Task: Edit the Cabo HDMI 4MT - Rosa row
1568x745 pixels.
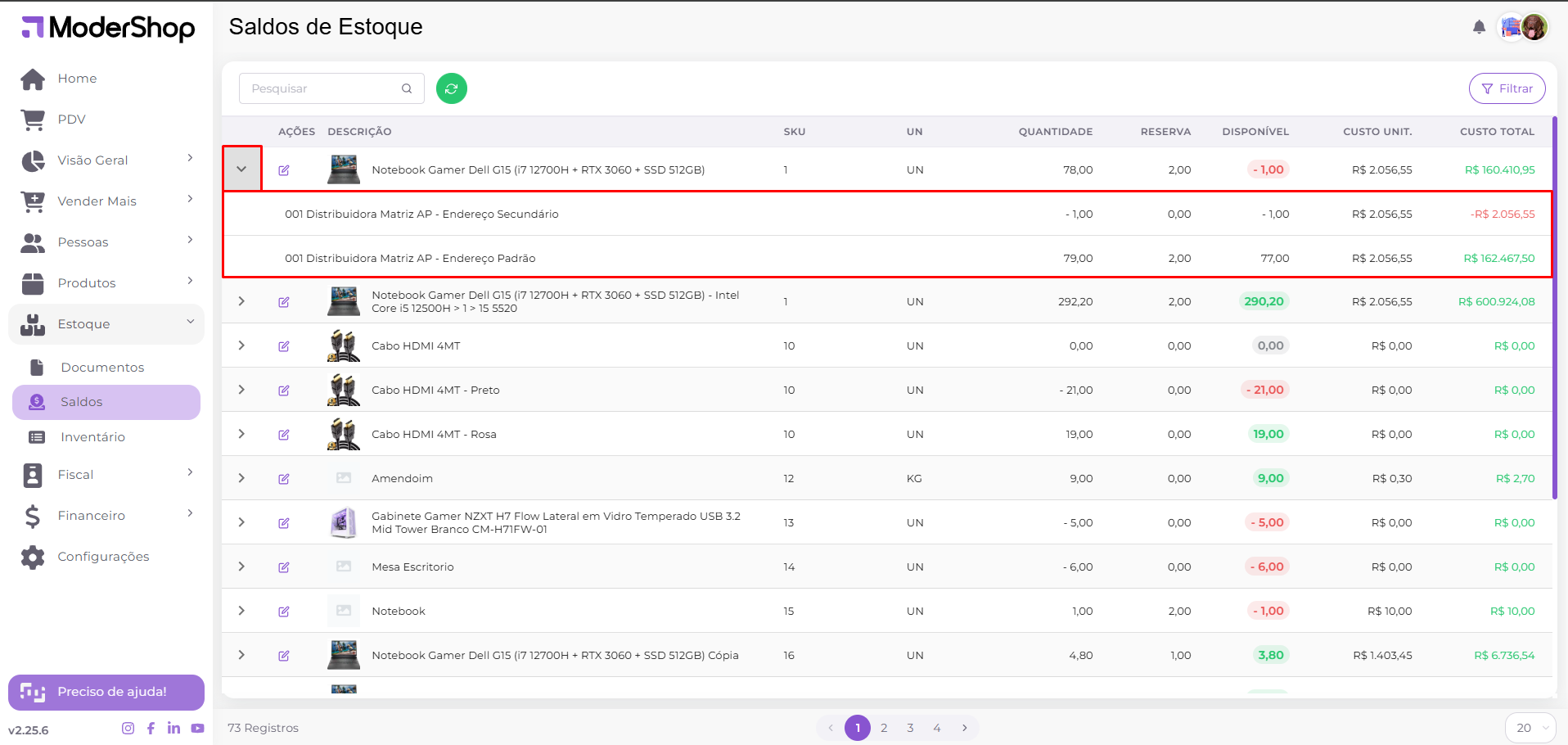Action: [x=284, y=435]
